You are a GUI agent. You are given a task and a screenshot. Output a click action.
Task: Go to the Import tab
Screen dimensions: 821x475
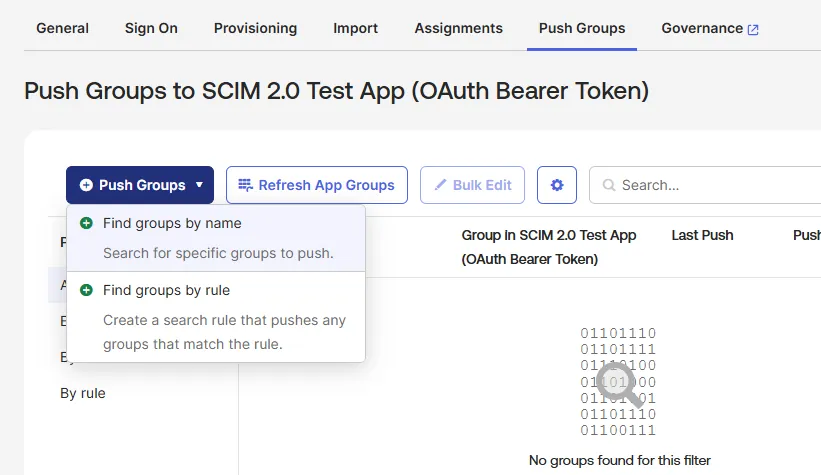point(356,28)
